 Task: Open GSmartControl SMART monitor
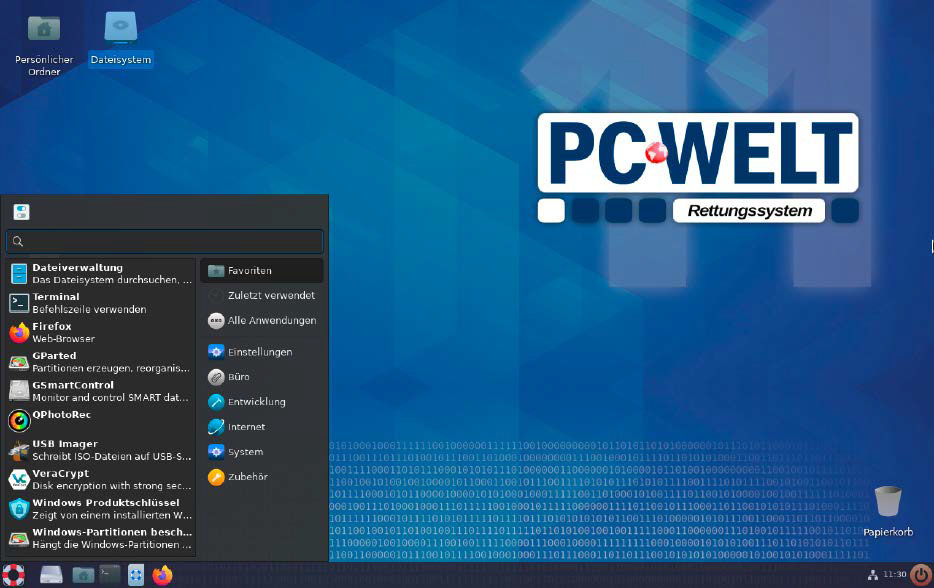101,391
